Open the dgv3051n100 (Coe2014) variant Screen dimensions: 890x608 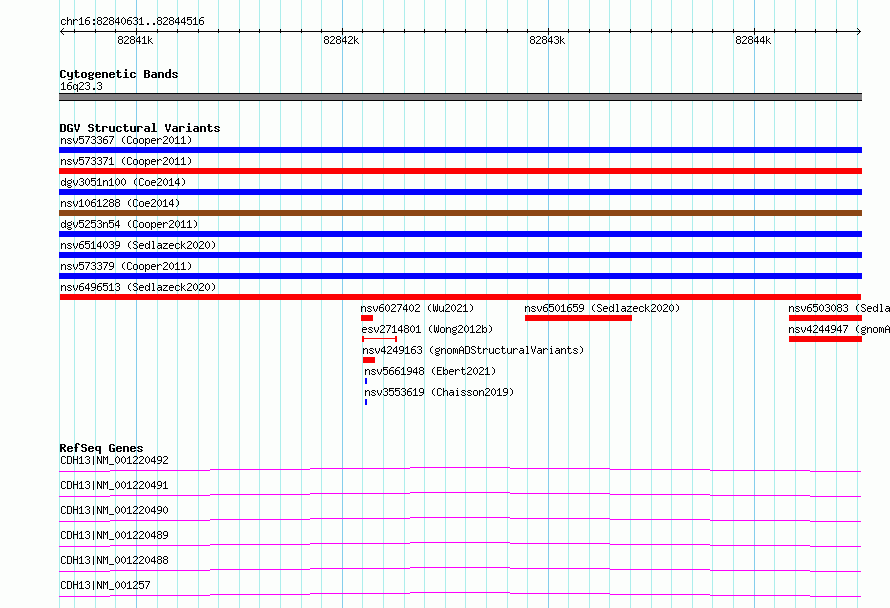(123, 182)
